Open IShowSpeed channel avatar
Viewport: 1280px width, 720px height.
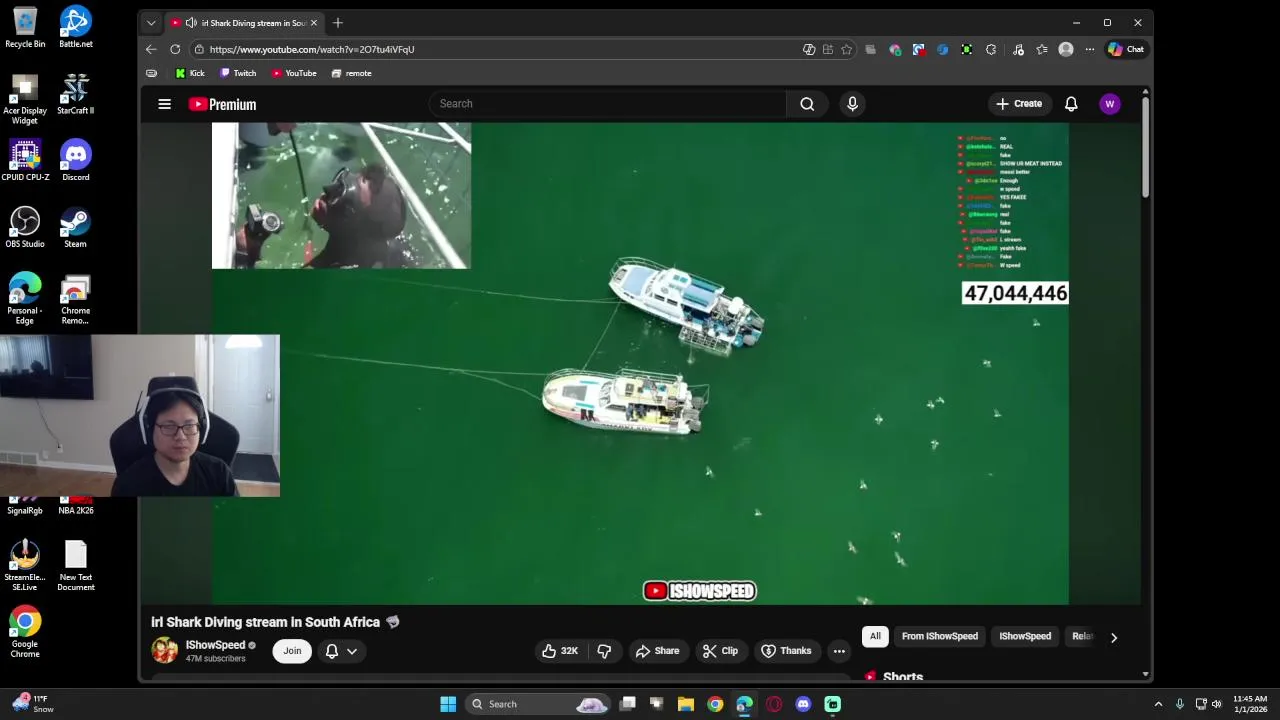(x=164, y=650)
